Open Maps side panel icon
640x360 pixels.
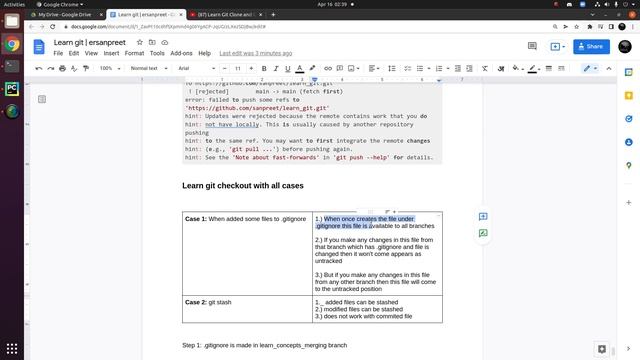click(x=629, y=165)
